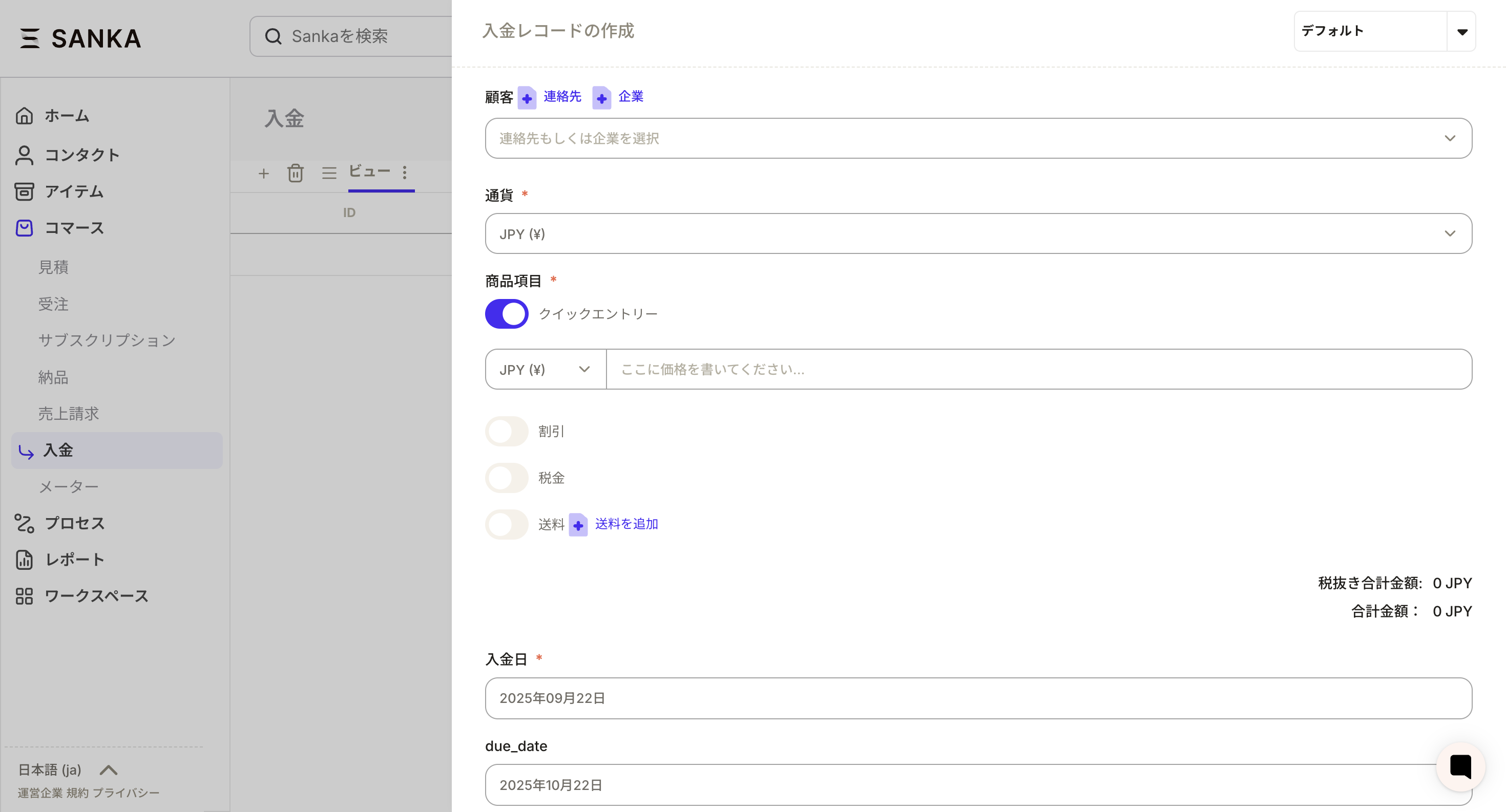Screen dimensions: 1506x812
Task: Open the レポート report icon in sidebar
Action: (24, 560)
